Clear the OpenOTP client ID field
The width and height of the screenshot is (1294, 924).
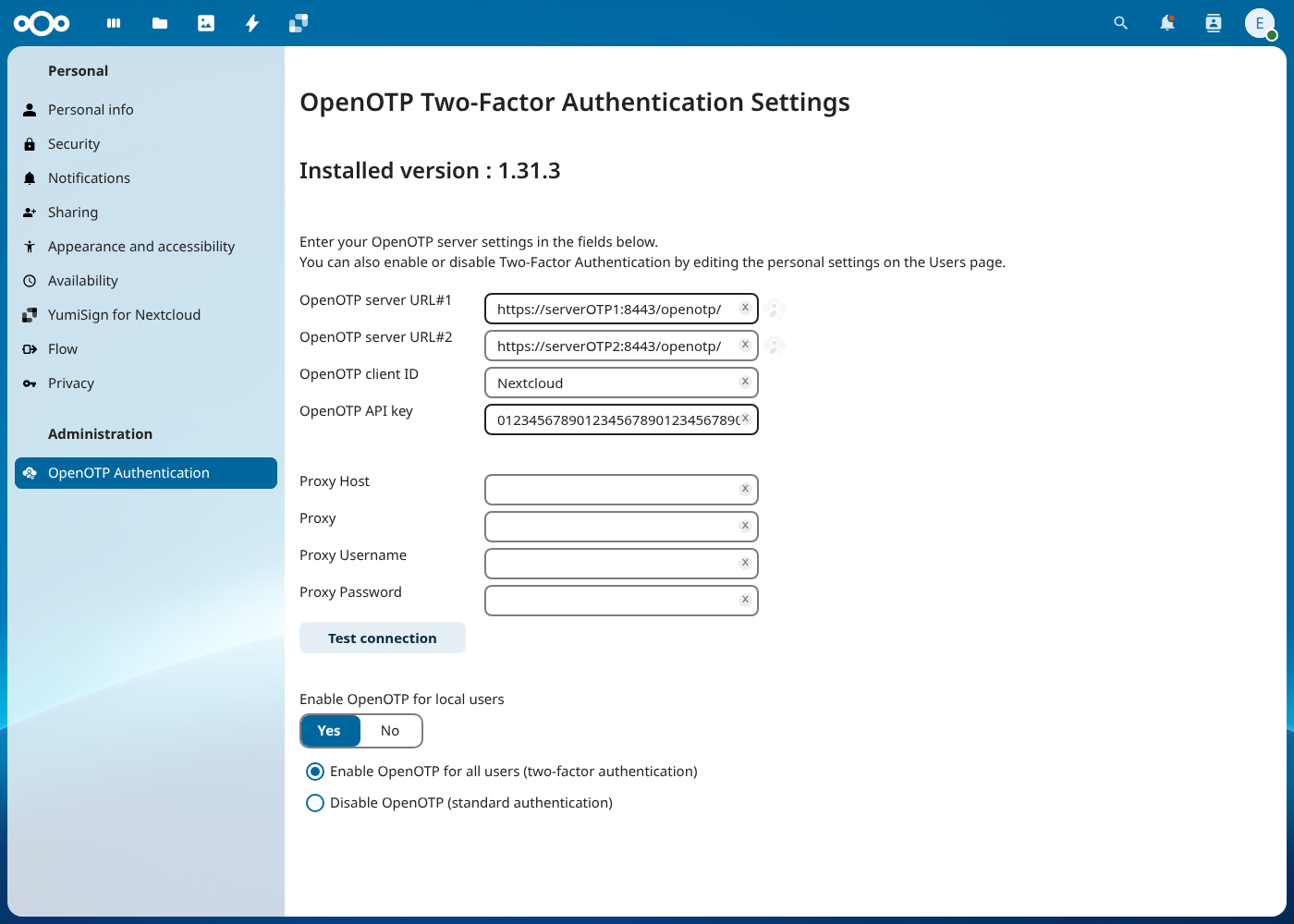pyautogui.click(x=745, y=382)
